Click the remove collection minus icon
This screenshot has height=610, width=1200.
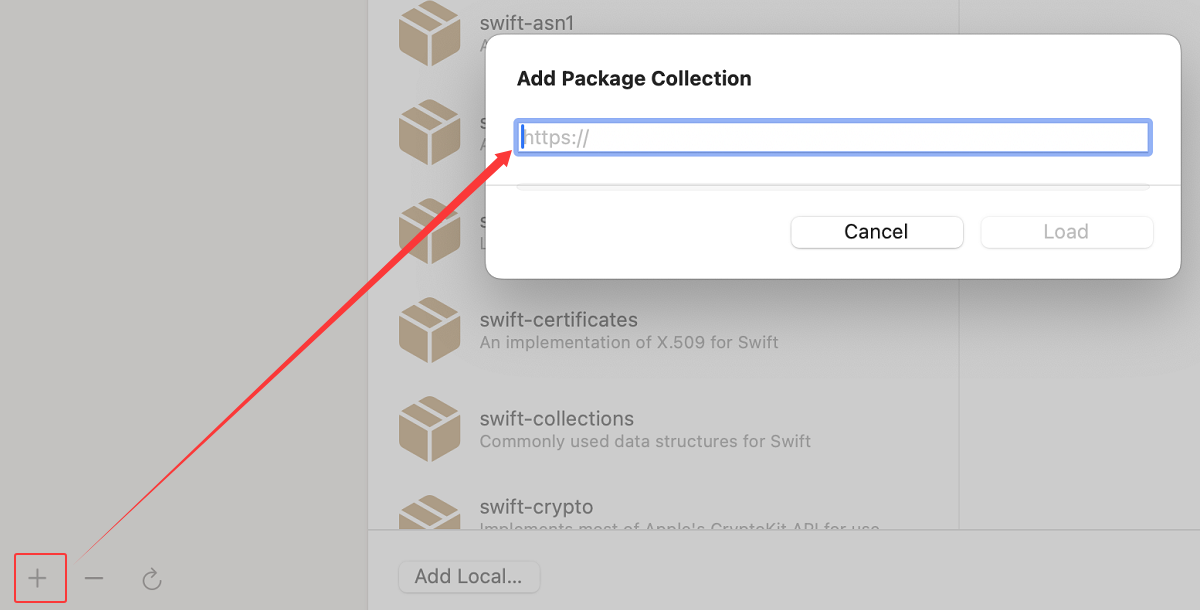94,578
